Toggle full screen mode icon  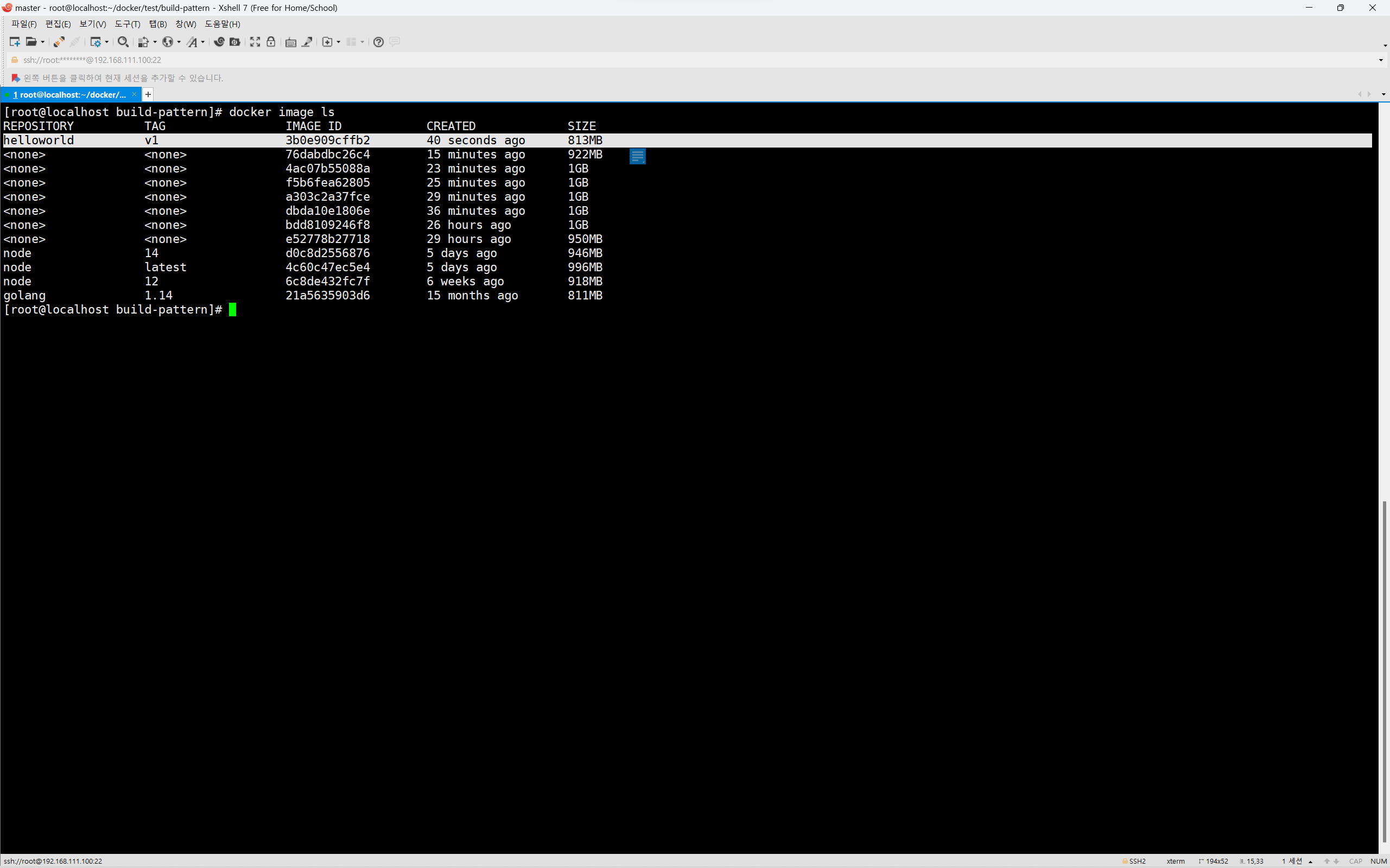(255, 42)
